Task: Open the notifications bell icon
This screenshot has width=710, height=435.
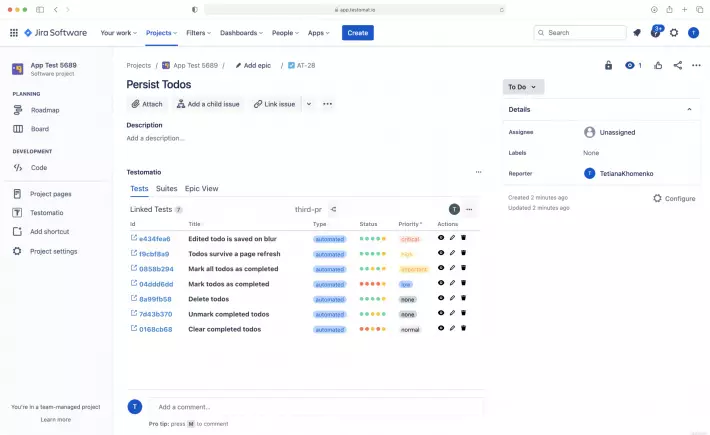Action: click(x=636, y=32)
